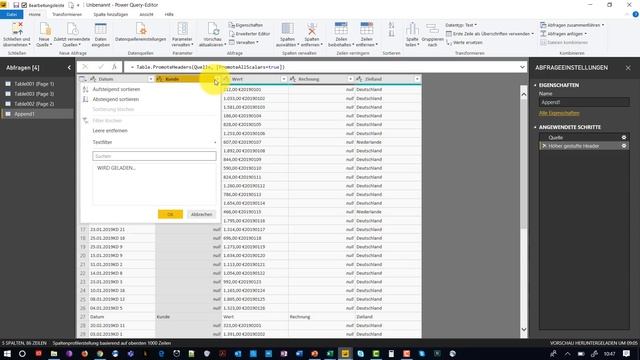The height and width of the screenshot is (360, 640).
Task: Click Gruppieren nach icon
Action: (x=432, y=29)
